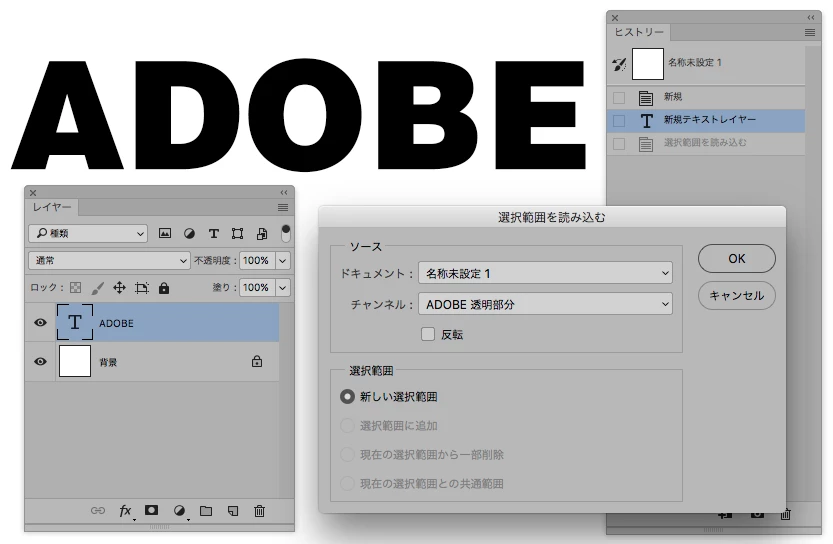Screen dimensions: 833x544
Task: Enable the 反転 checkbox
Action: tap(428, 334)
